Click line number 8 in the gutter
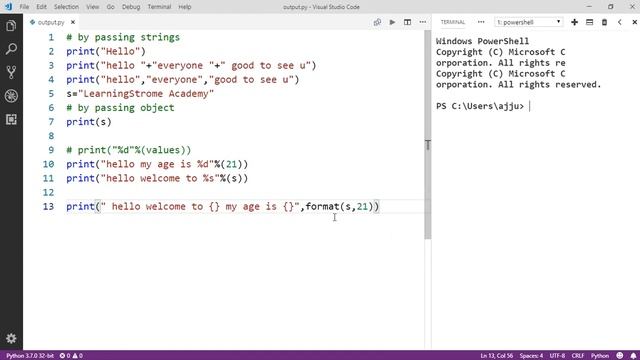This screenshot has width=640, height=360. (51, 136)
